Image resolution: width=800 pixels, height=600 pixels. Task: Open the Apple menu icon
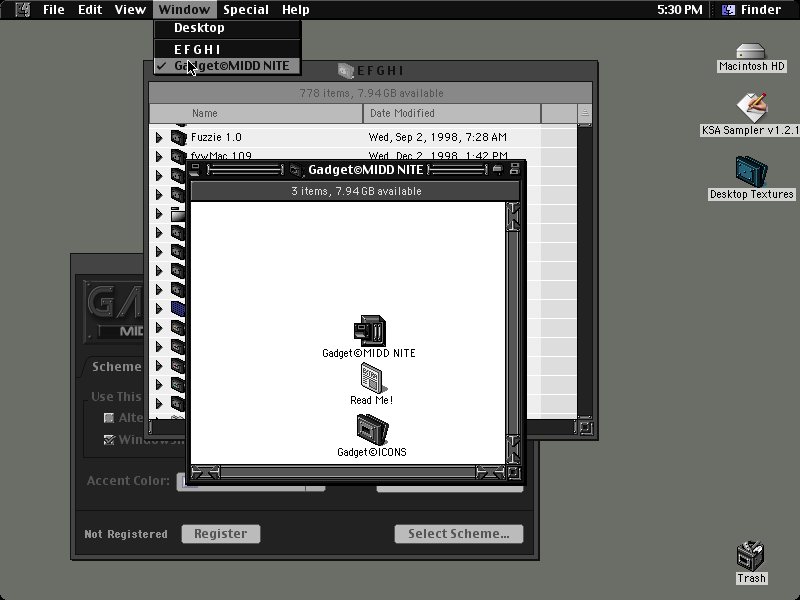coord(22,10)
